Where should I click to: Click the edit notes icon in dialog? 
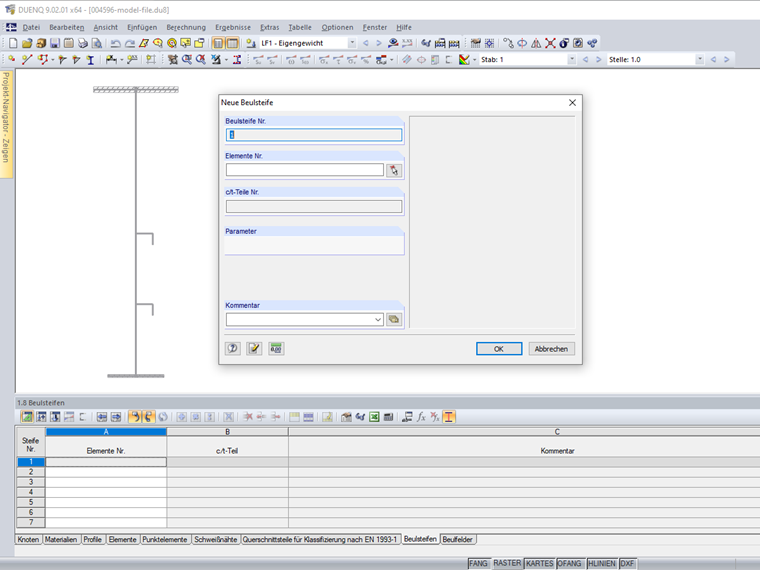(254, 348)
